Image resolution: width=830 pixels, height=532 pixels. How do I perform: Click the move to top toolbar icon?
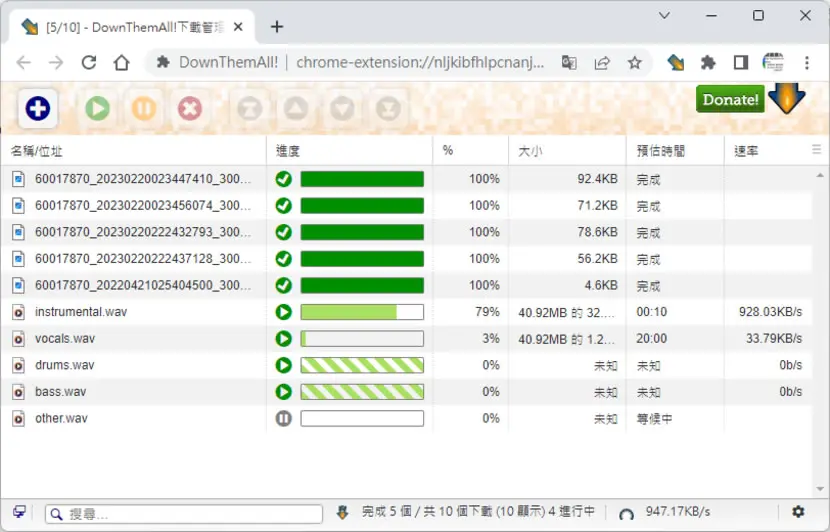tap(250, 109)
